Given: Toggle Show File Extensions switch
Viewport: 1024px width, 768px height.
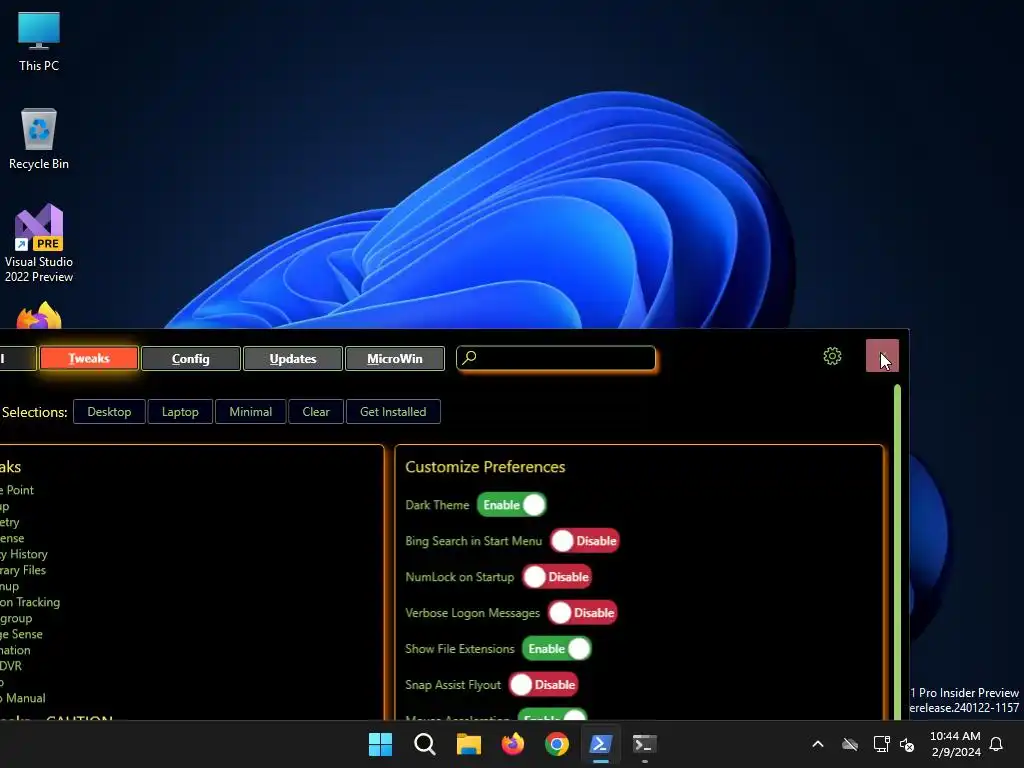Looking at the screenshot, I should click(556, 648).
